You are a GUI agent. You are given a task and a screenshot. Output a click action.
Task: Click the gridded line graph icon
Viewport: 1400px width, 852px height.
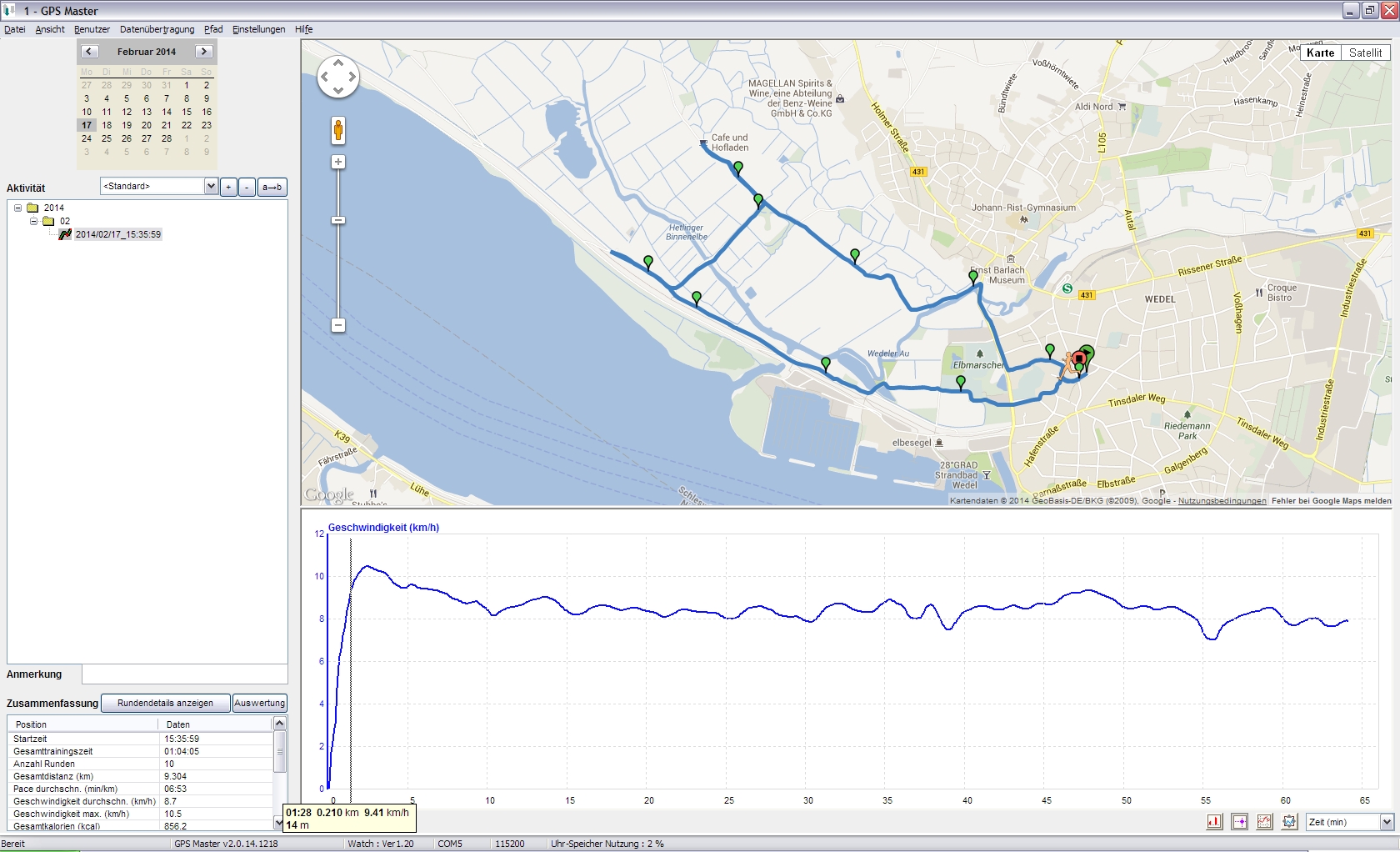[1264, 822]
